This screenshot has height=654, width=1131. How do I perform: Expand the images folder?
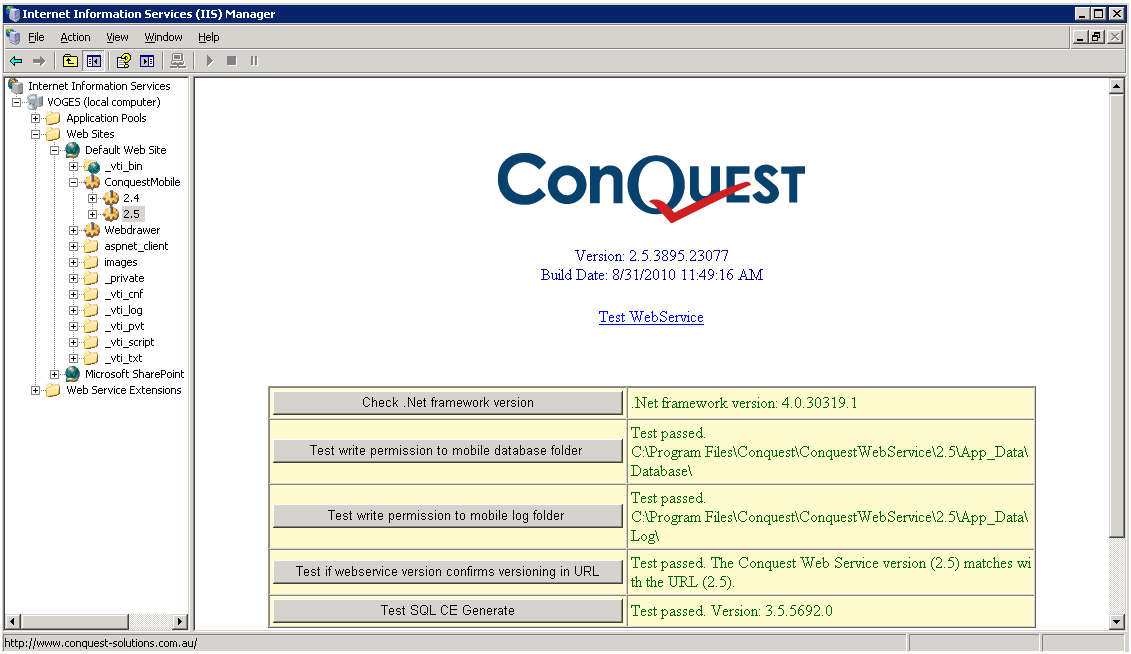tap(74, 262)
